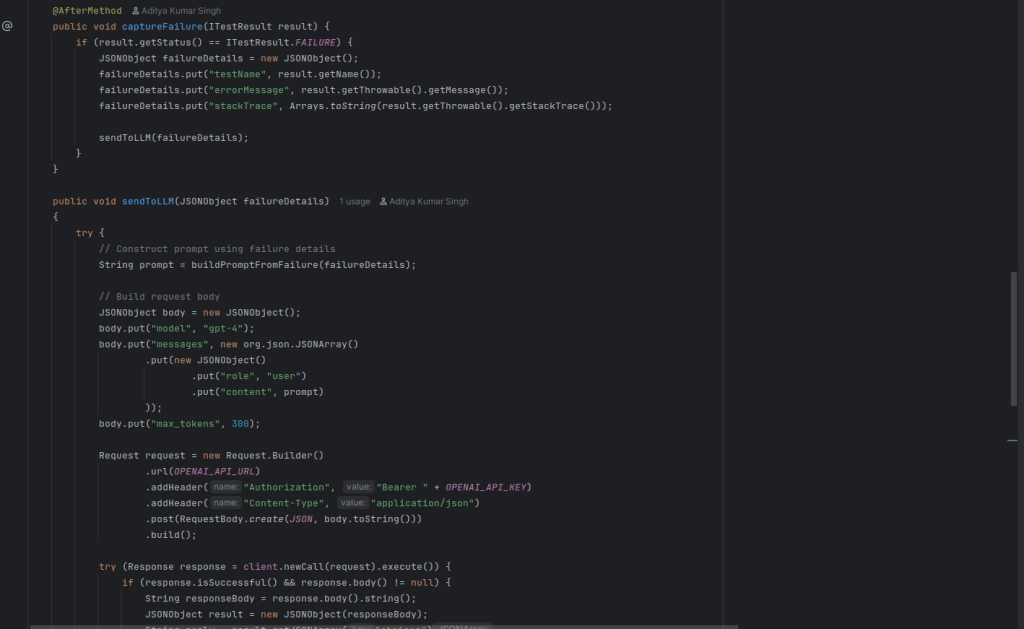
Task: Click author hint next to @AfterMethod annotation
Action: click(176, 10)
